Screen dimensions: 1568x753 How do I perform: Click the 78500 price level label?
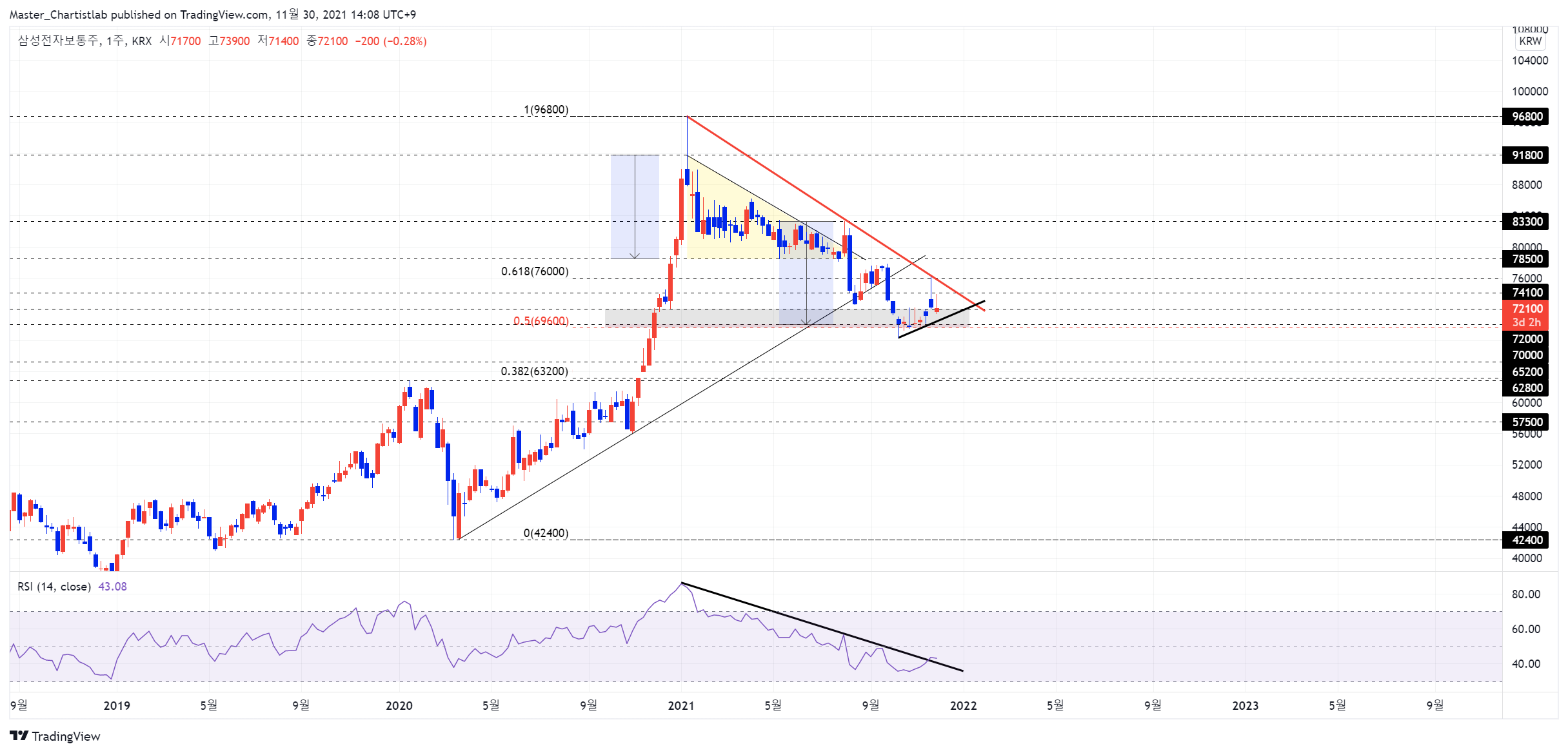pyautogui.click(x=1525, y=259)
